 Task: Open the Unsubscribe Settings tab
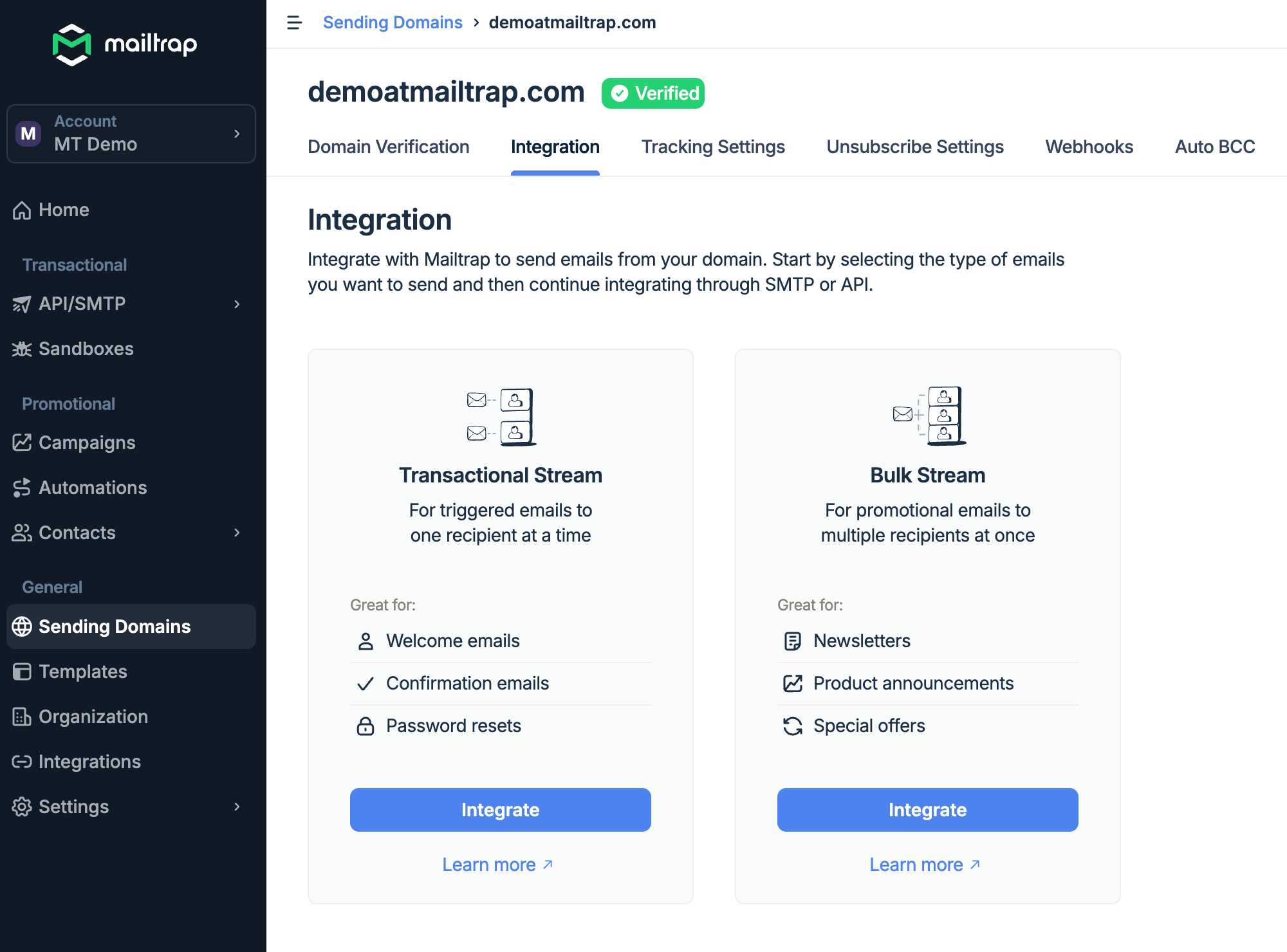[x=915, y=147]
